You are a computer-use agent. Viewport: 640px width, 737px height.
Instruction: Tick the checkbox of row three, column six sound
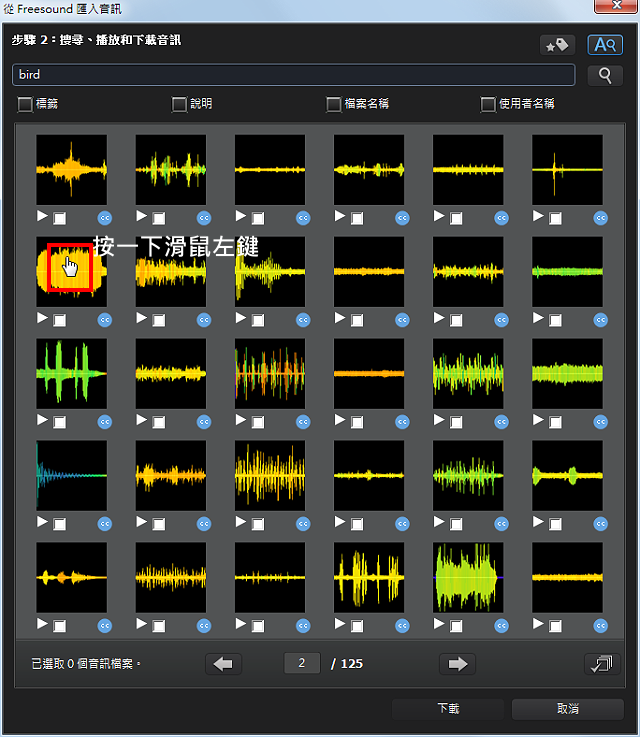tap(555, 422)
